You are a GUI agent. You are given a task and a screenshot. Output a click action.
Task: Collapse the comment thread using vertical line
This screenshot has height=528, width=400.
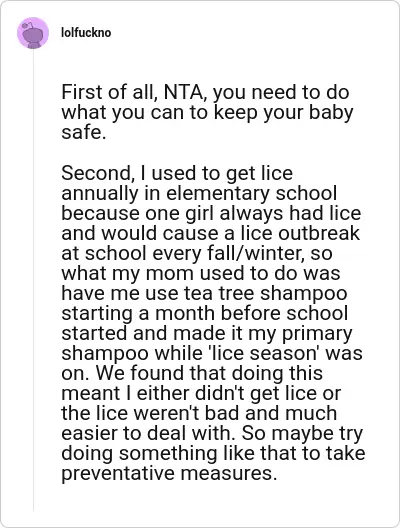click(33, 279)
